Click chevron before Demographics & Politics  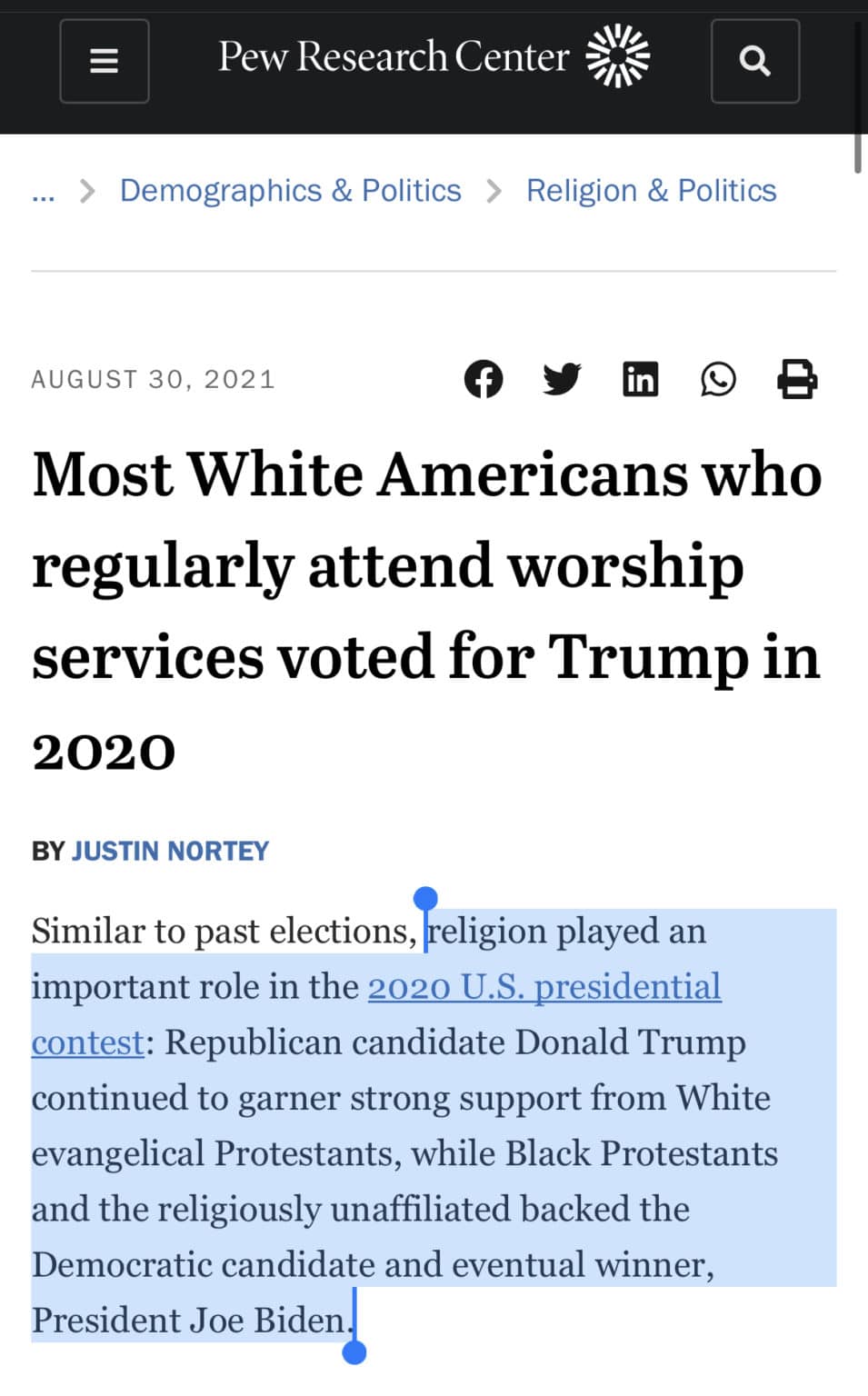click(87, 191)
